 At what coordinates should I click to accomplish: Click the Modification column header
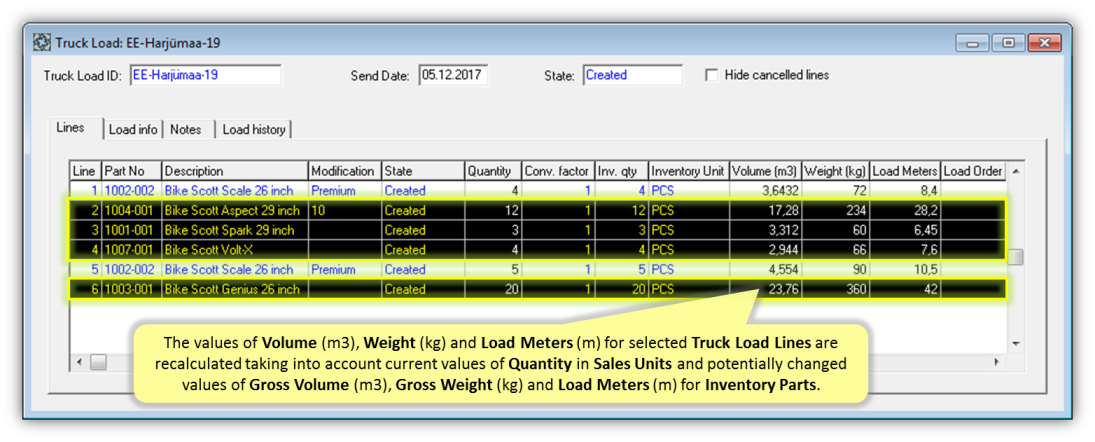click(x=345, y=171)
